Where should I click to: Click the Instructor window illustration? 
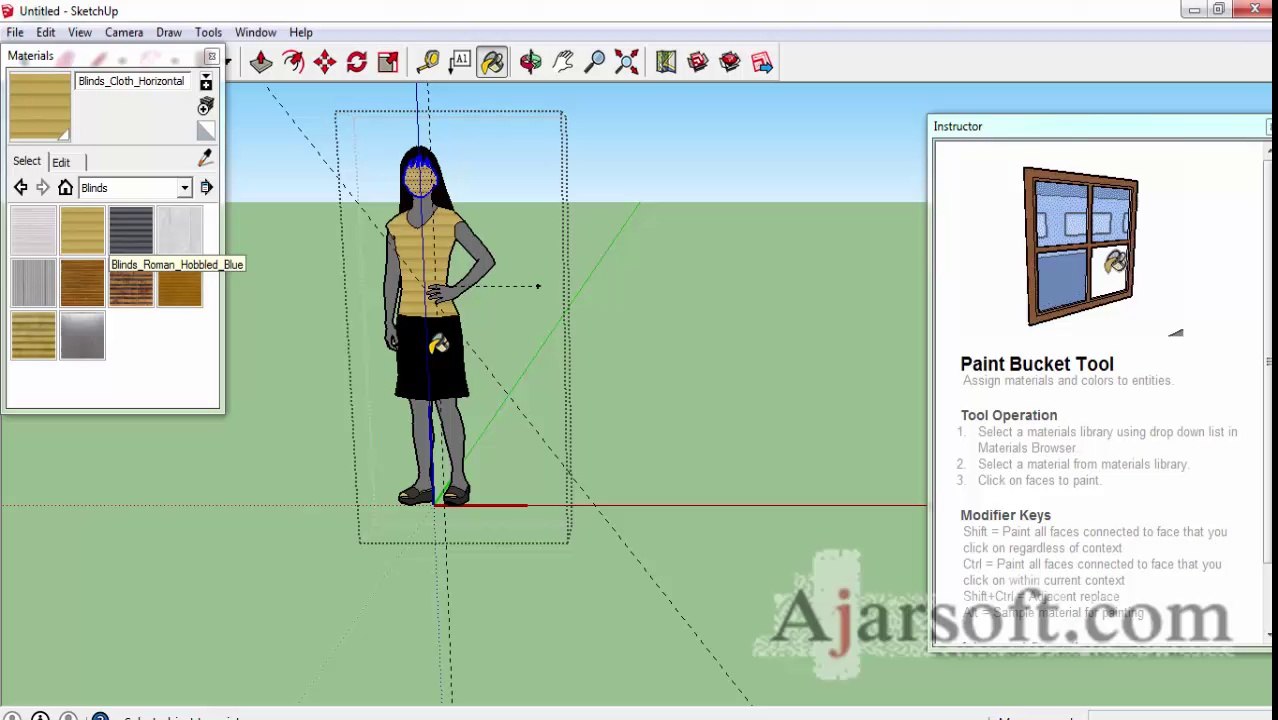coord(1081,247)
